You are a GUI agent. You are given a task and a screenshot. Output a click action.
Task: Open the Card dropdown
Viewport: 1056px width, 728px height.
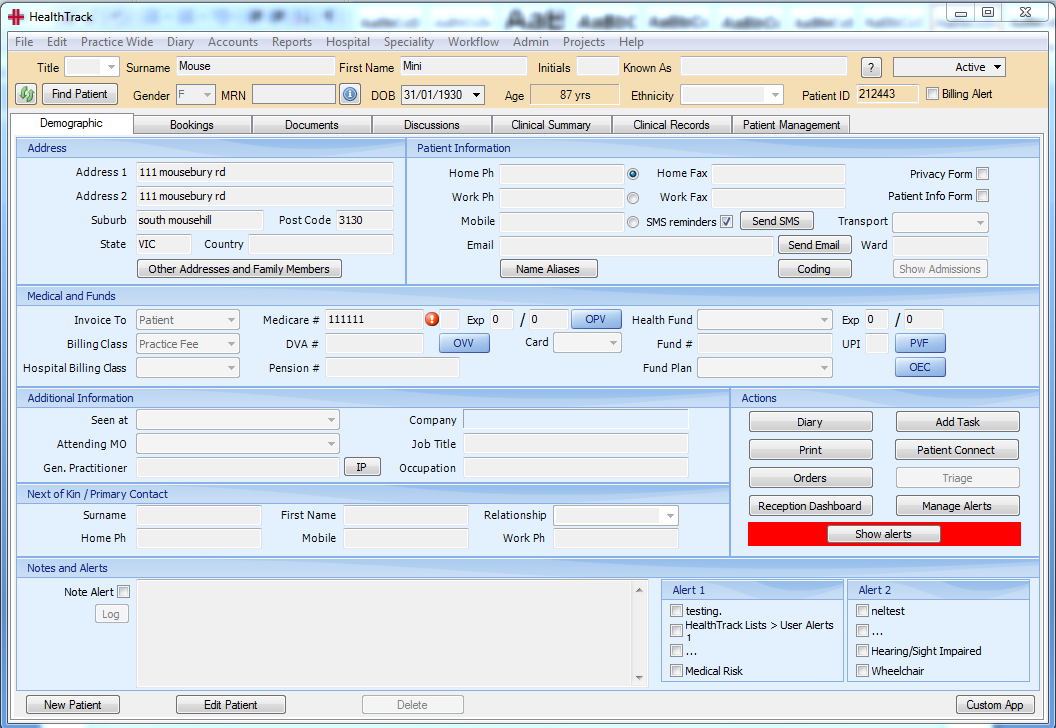(613, 343)
